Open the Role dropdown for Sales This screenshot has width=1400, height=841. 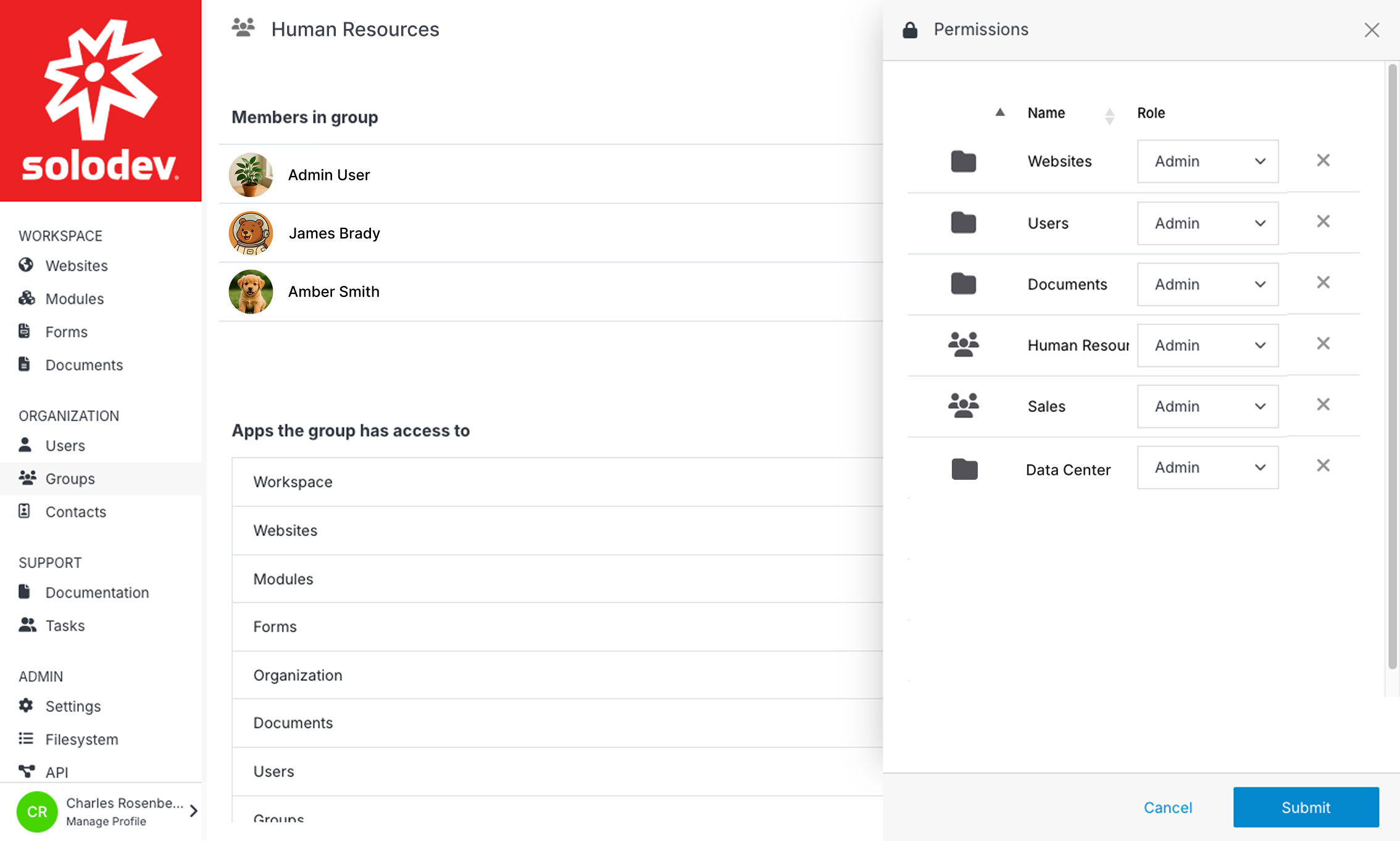tap(1207, 406)
